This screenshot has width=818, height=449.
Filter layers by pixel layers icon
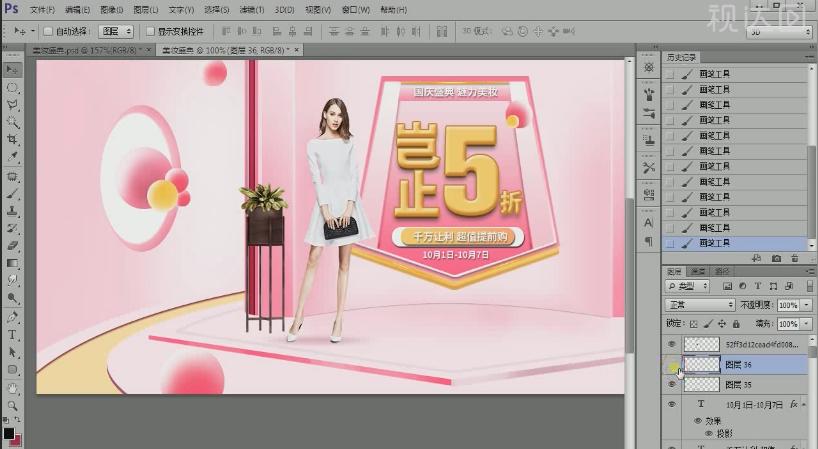click(727, 286)
